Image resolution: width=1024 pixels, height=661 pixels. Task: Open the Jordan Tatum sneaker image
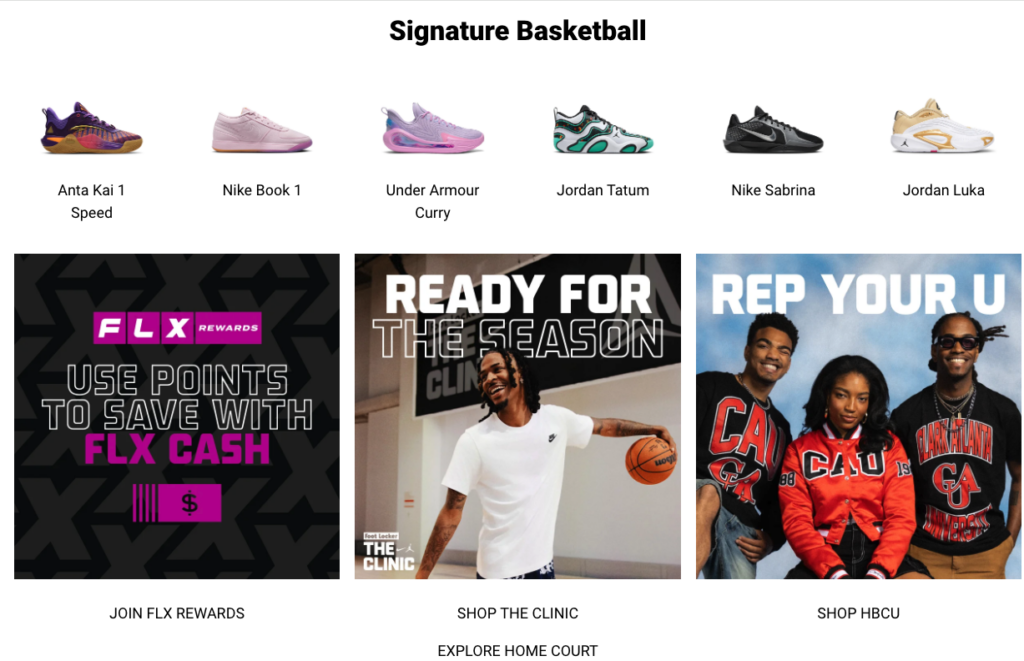click(603, 129)
